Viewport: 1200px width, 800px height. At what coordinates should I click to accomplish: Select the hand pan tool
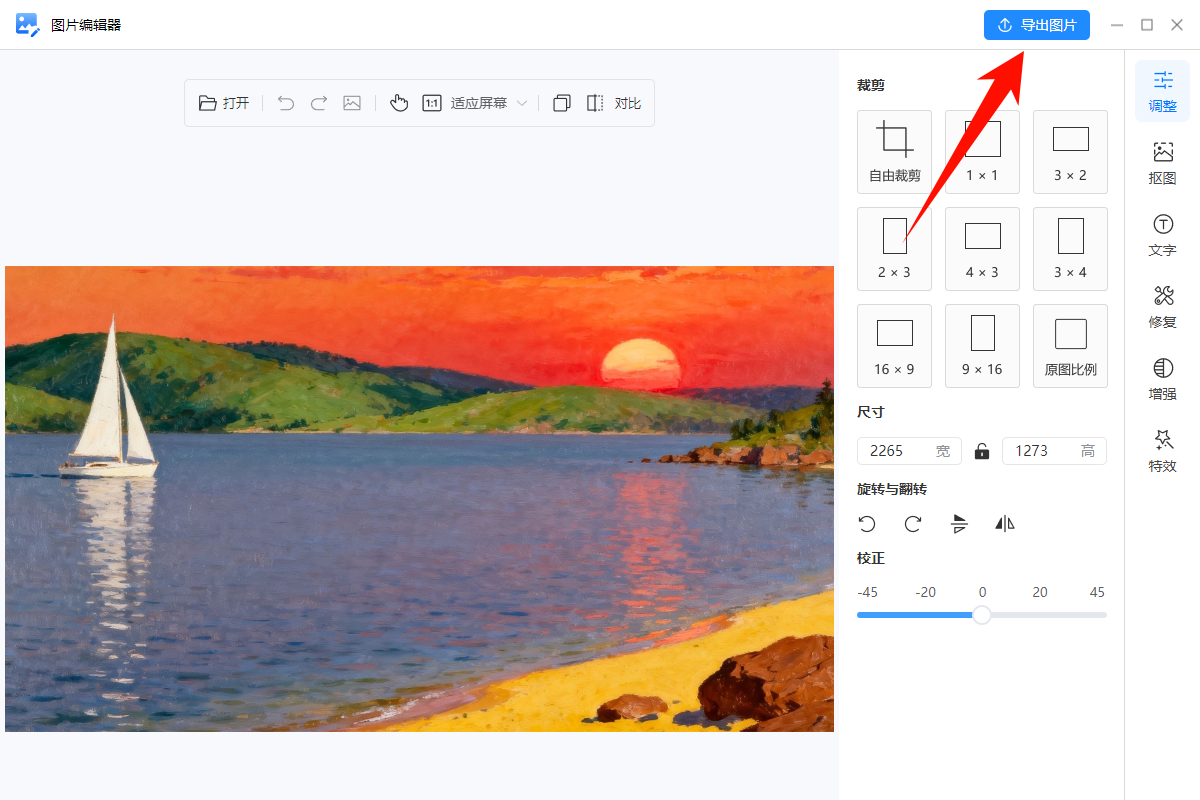tap(399, 103)
